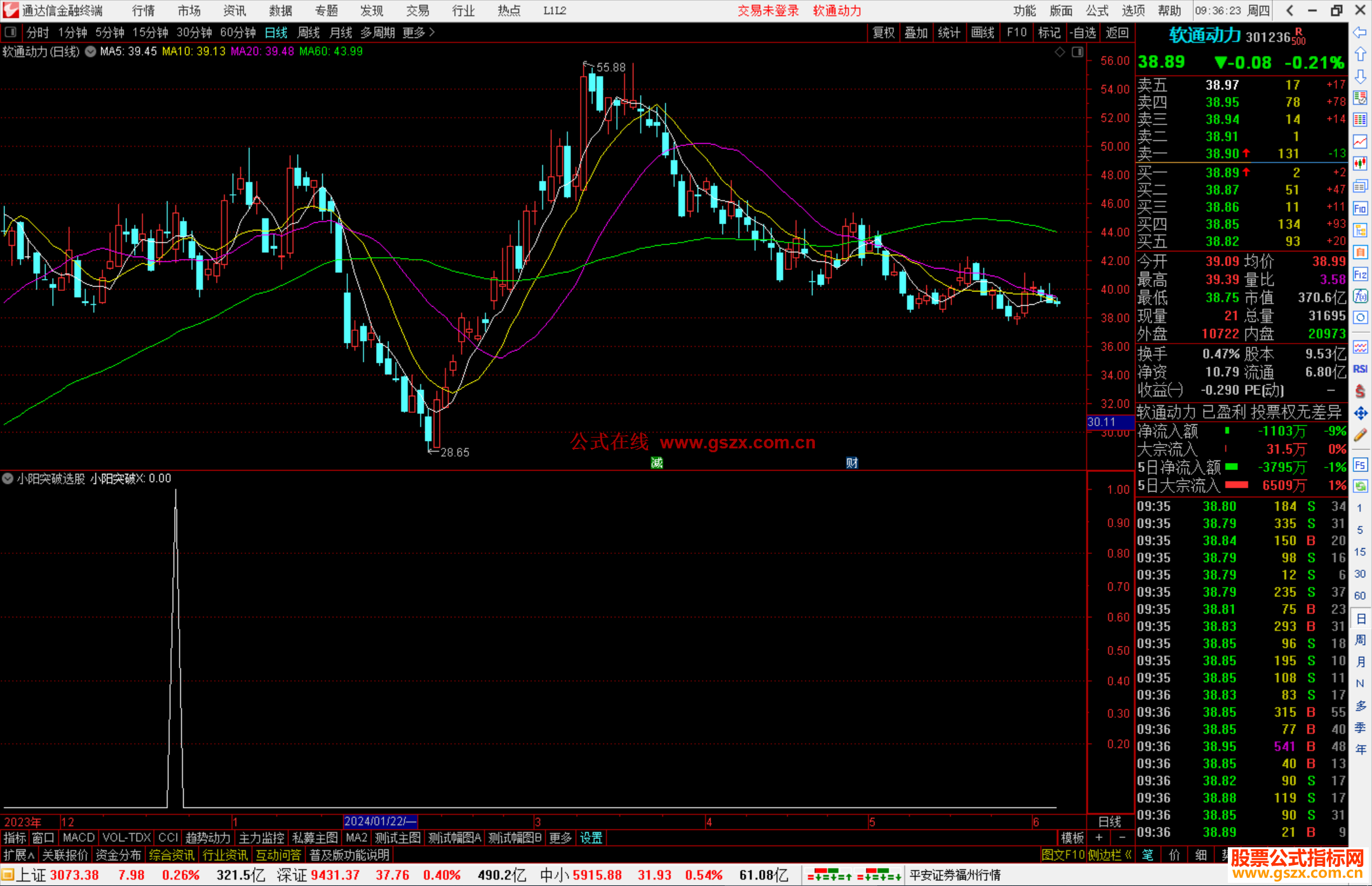This screenshot has width=1372, height=886.
Task: Click the RSI indicator icon
Action: [1360, 369]
